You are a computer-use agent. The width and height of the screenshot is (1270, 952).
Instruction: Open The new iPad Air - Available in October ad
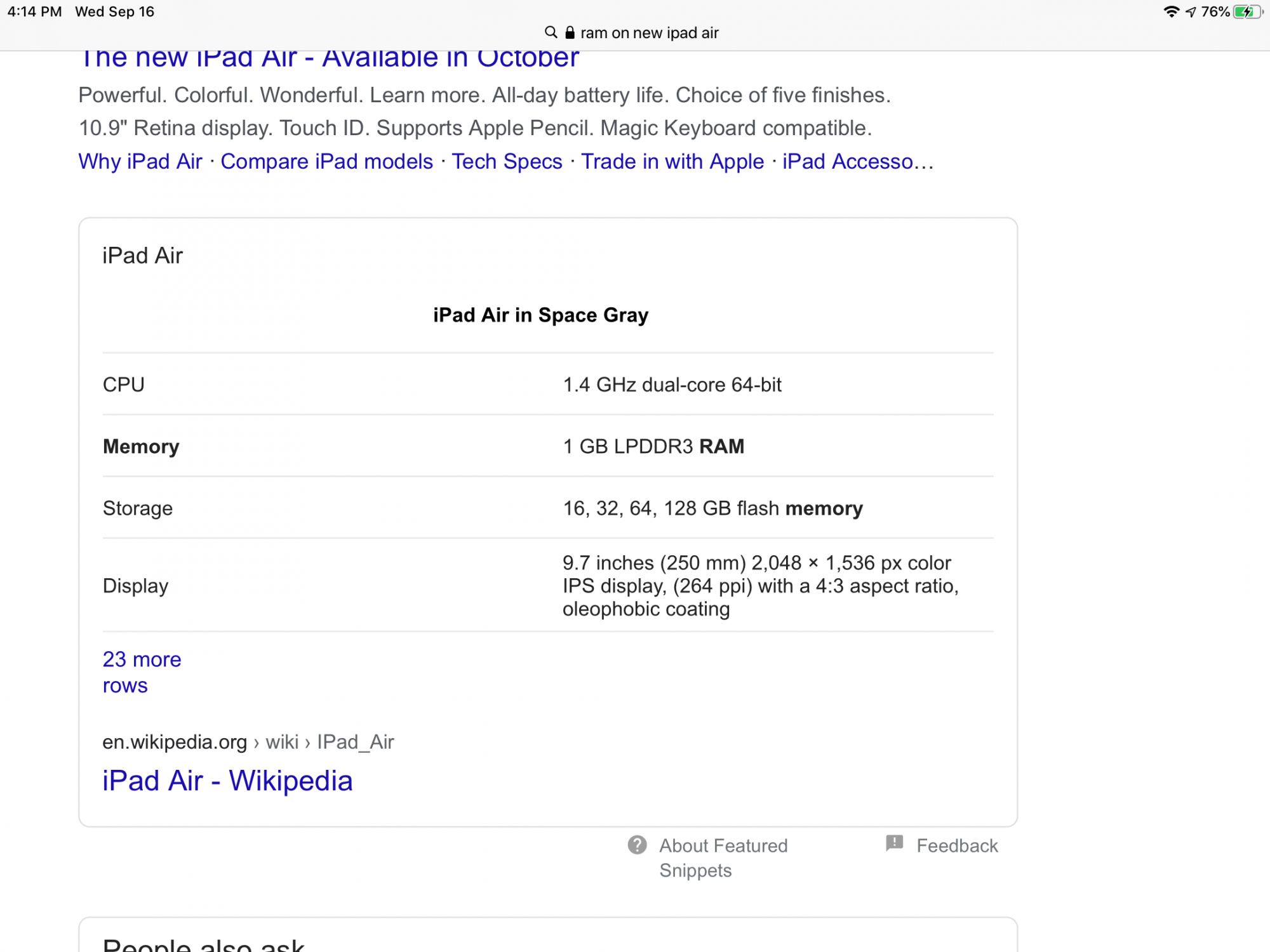pyautogui.click(x=329, y=58)
